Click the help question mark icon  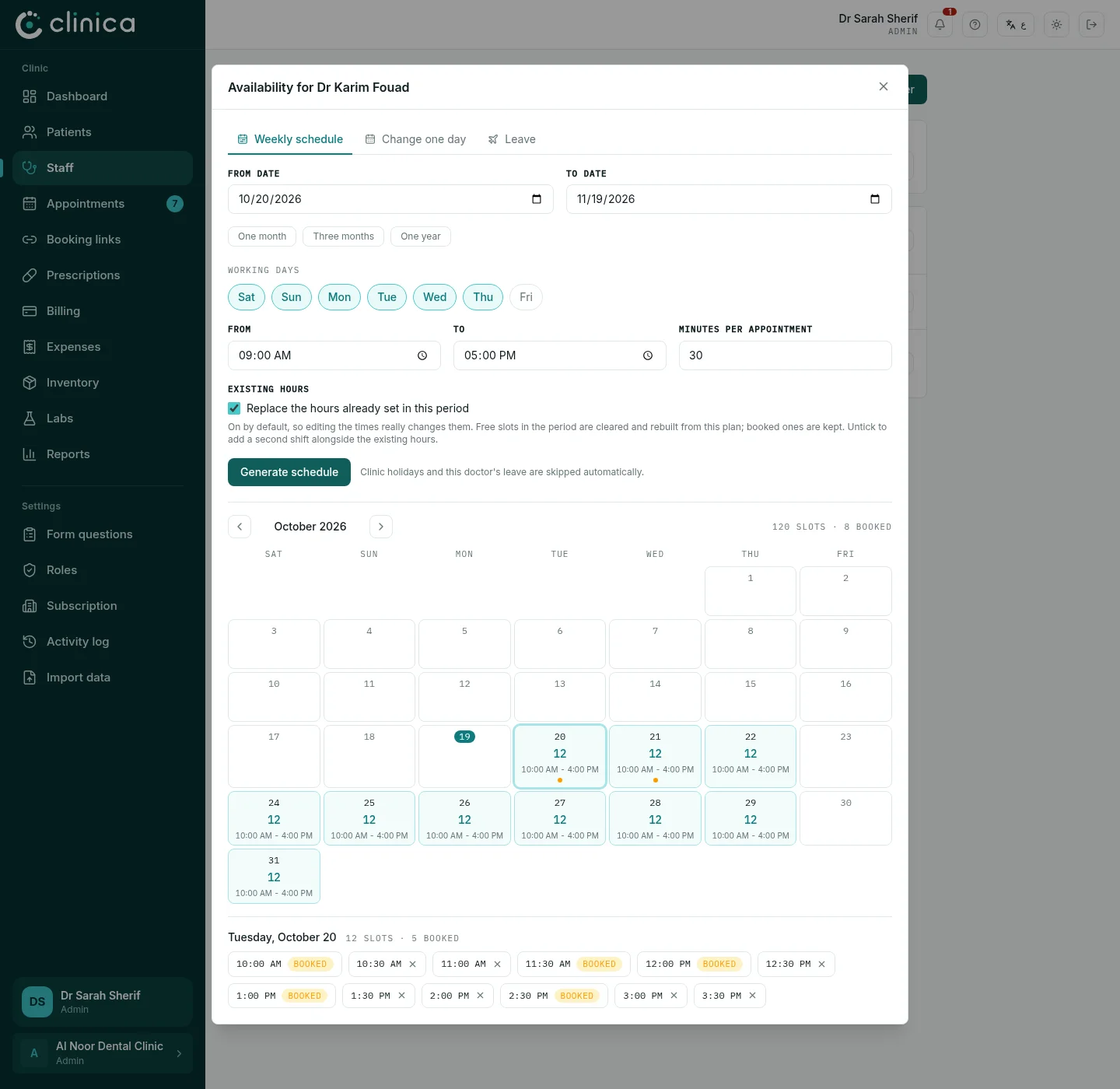click(975, 25)
